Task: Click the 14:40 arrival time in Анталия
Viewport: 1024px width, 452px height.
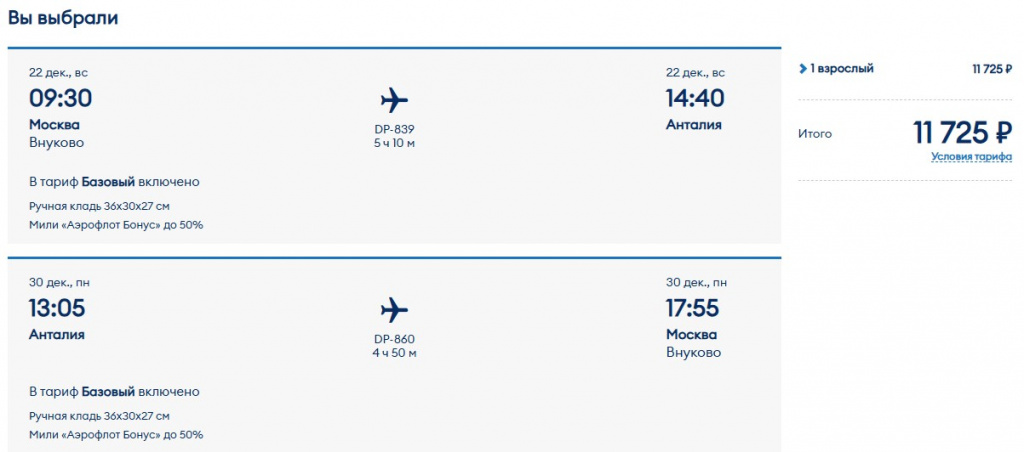Action: pos(695,98)
